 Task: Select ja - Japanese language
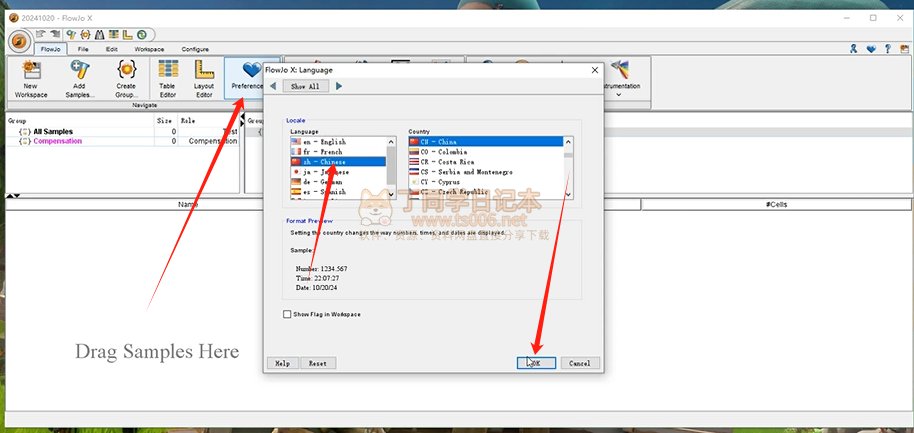click(338, 172)
